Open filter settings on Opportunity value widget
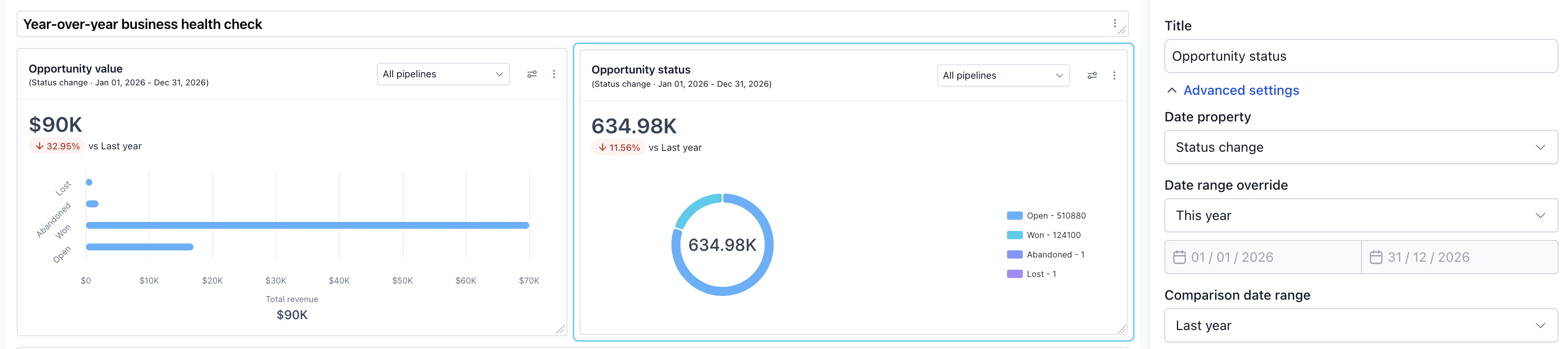The image size is (1568, 349). pyautogui.click(x=532, y=73)
